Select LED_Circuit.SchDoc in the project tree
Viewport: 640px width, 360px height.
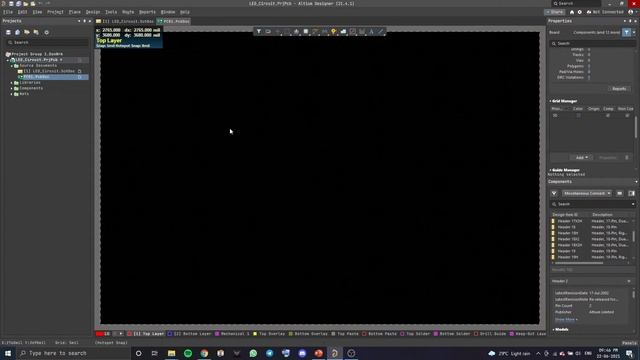[x=49, y=71]
